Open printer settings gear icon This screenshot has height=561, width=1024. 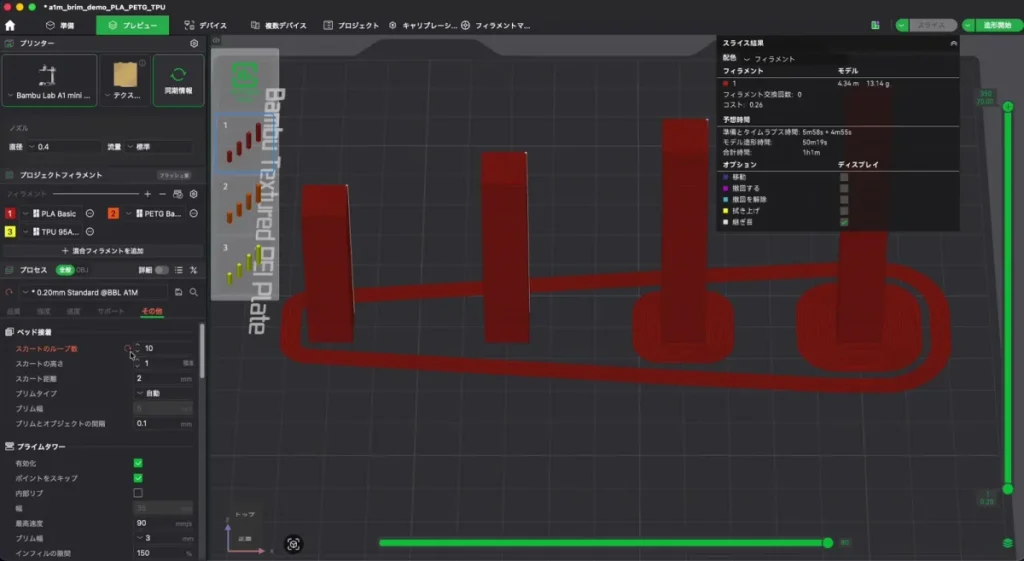pos(194,43)
